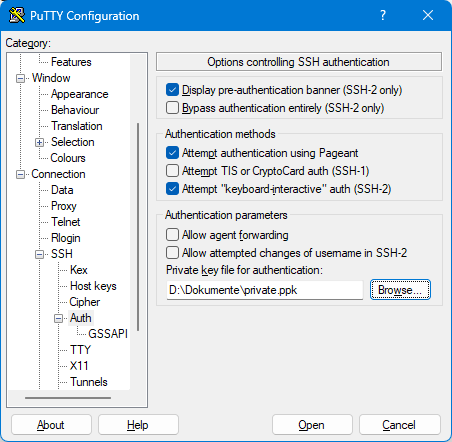Image resolution: width=452 pixels, height=442 pixels.
Task: Select Translation in the tree
Action: click(x=76, y=126)
